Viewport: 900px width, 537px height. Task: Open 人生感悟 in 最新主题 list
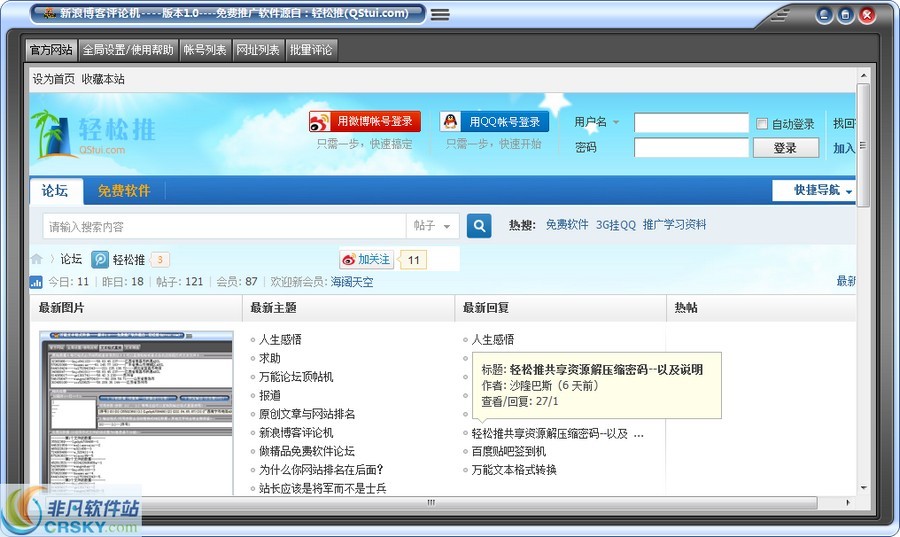280,340
